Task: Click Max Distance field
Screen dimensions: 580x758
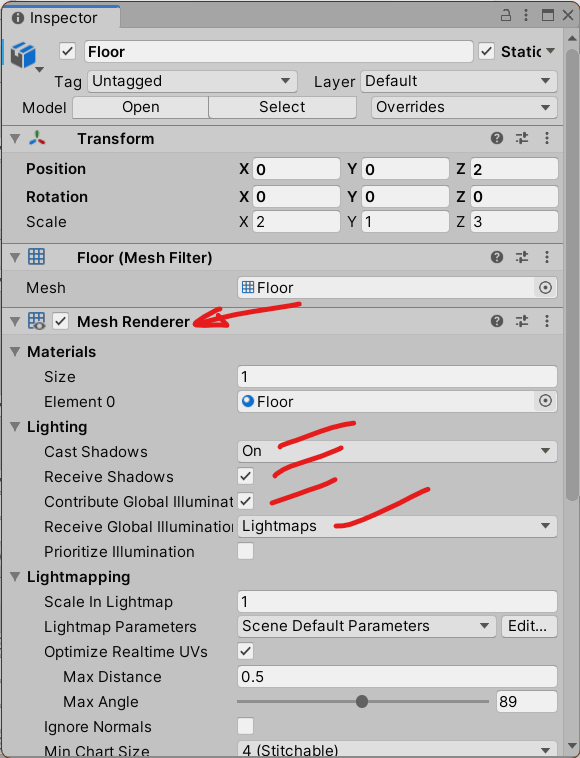Action: (x=397, y=676)
